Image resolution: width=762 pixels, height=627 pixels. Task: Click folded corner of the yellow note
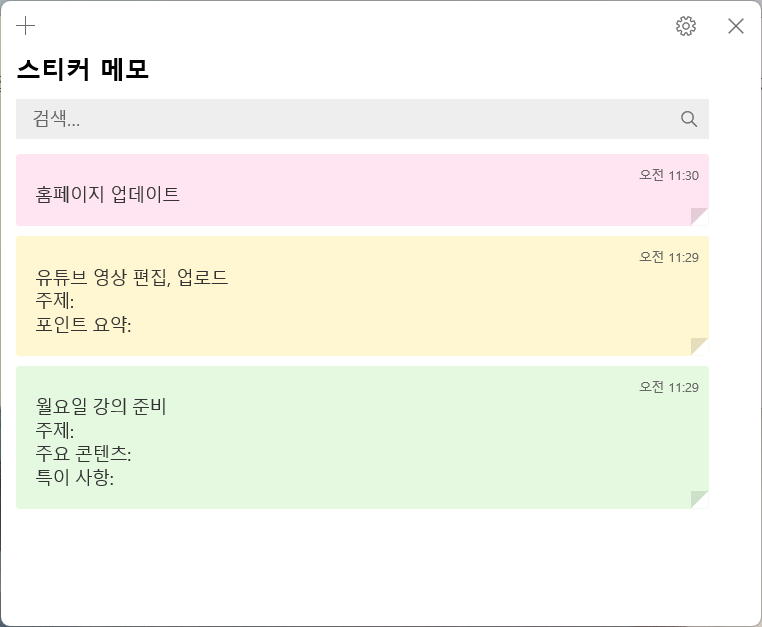click(699, 347)
